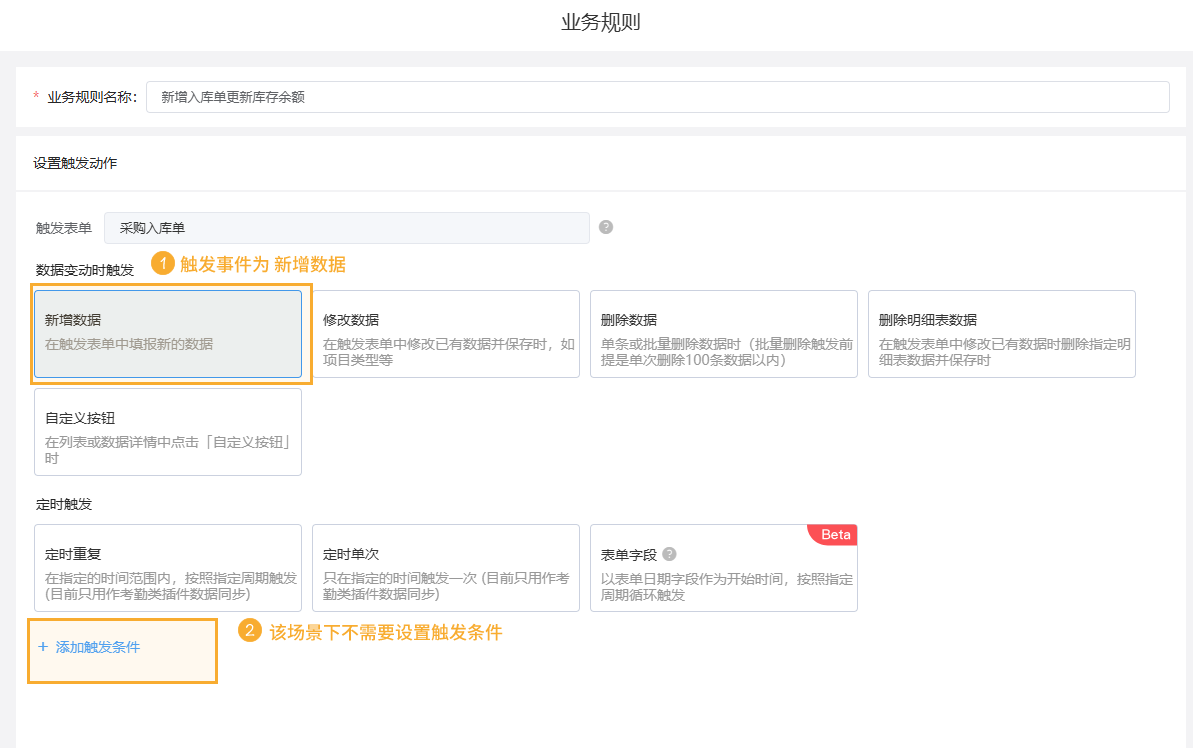Click the orange number 2 annotation badge
The height and width of the screenshot is (748, 1193).
(250, 631)
